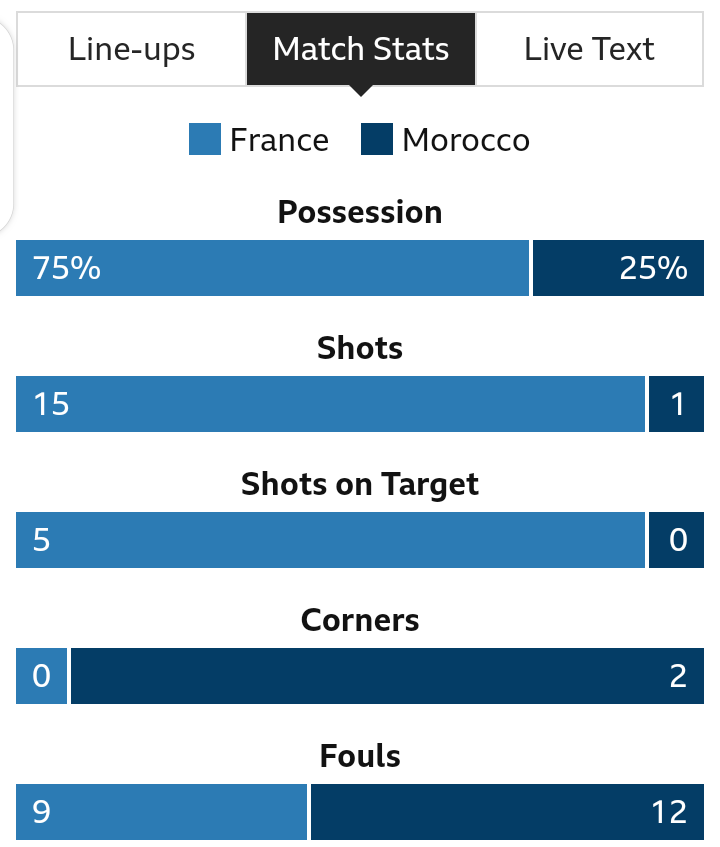Screen dimensions: 720x847
Task: Click Morocco's 12 fouls bar
Action: click(507, 812)
